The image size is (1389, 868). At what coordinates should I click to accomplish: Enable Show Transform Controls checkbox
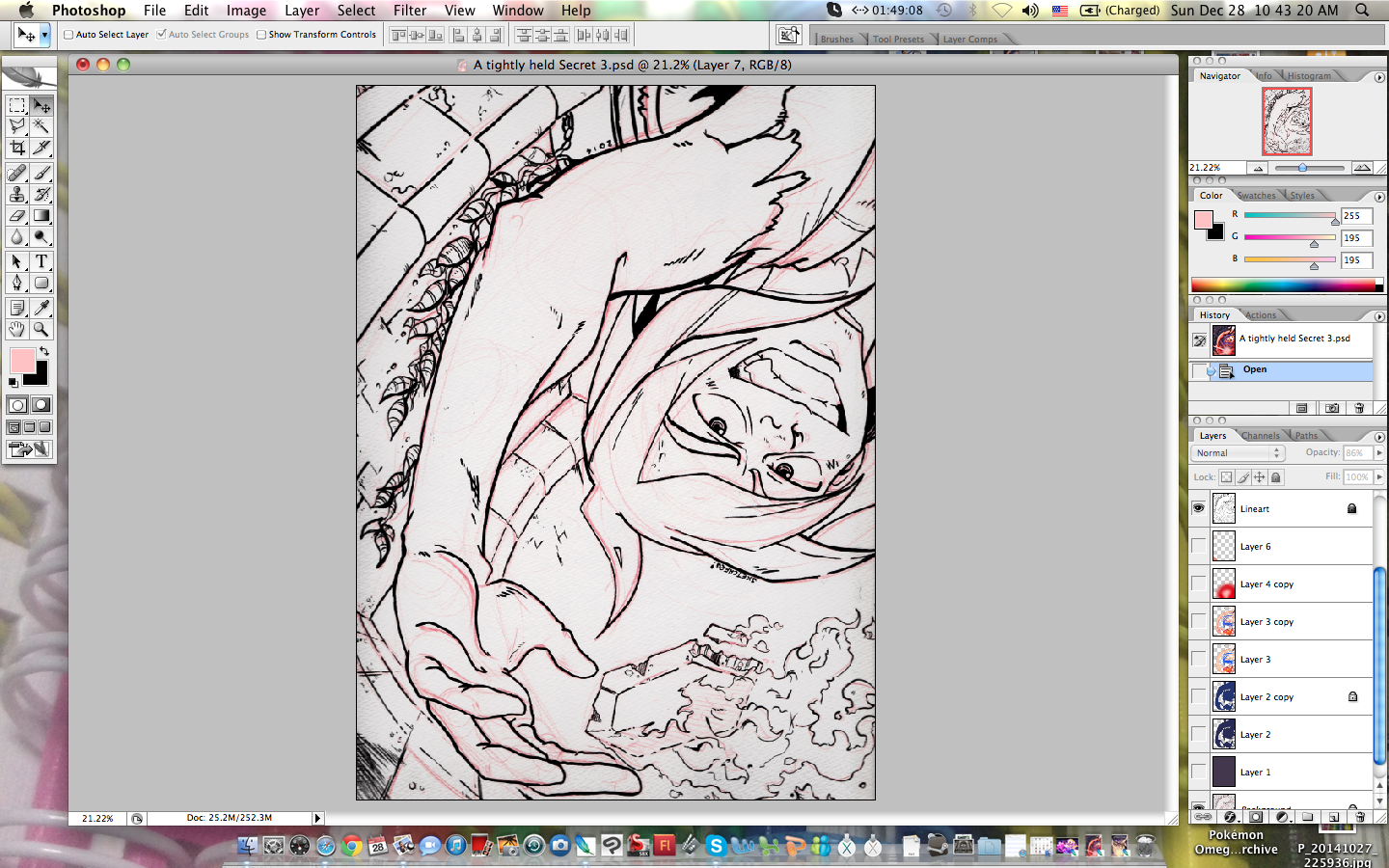click(261, 35)
